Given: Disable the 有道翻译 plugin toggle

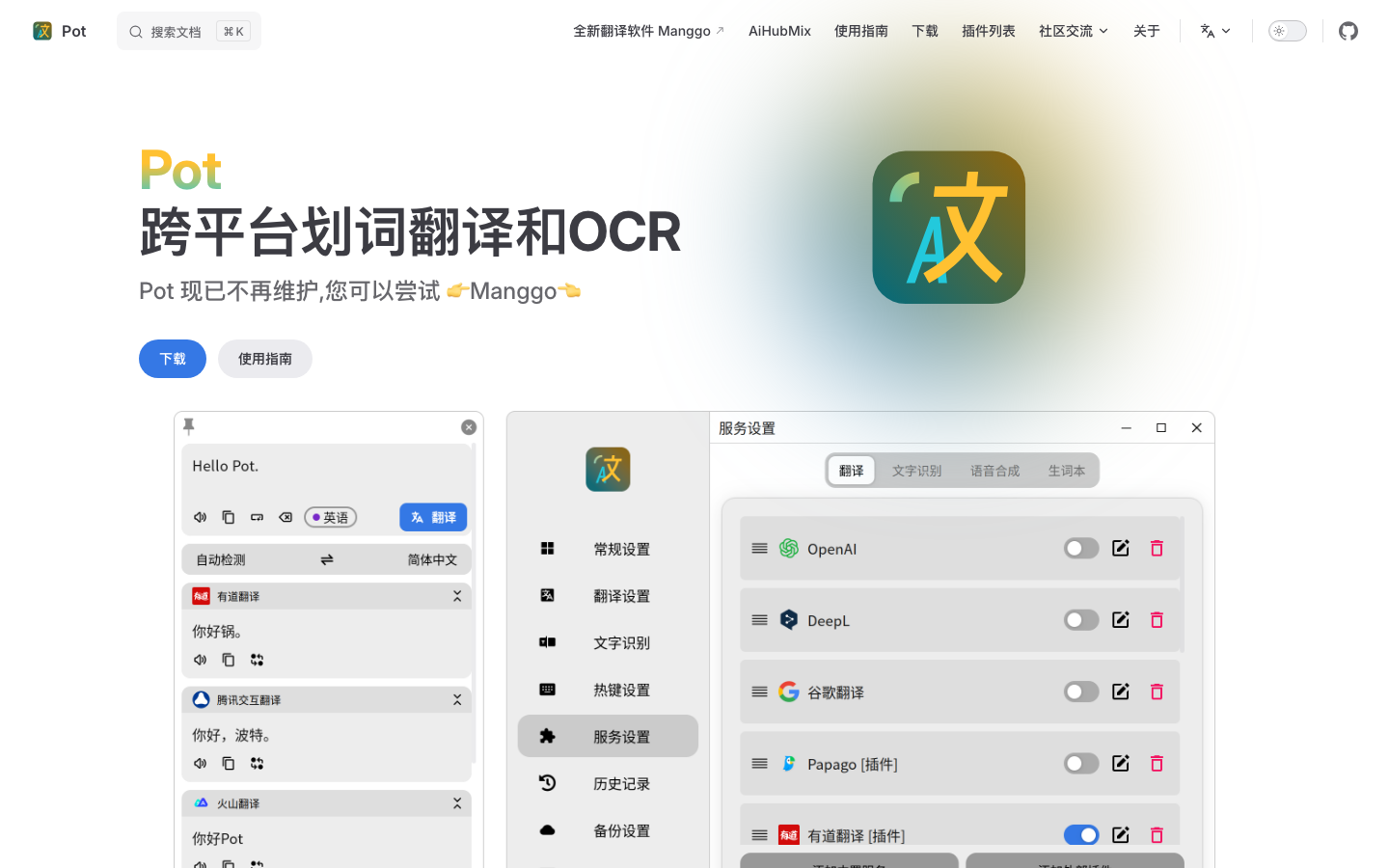Looking at the screenshot, I should coord(1081,835).
